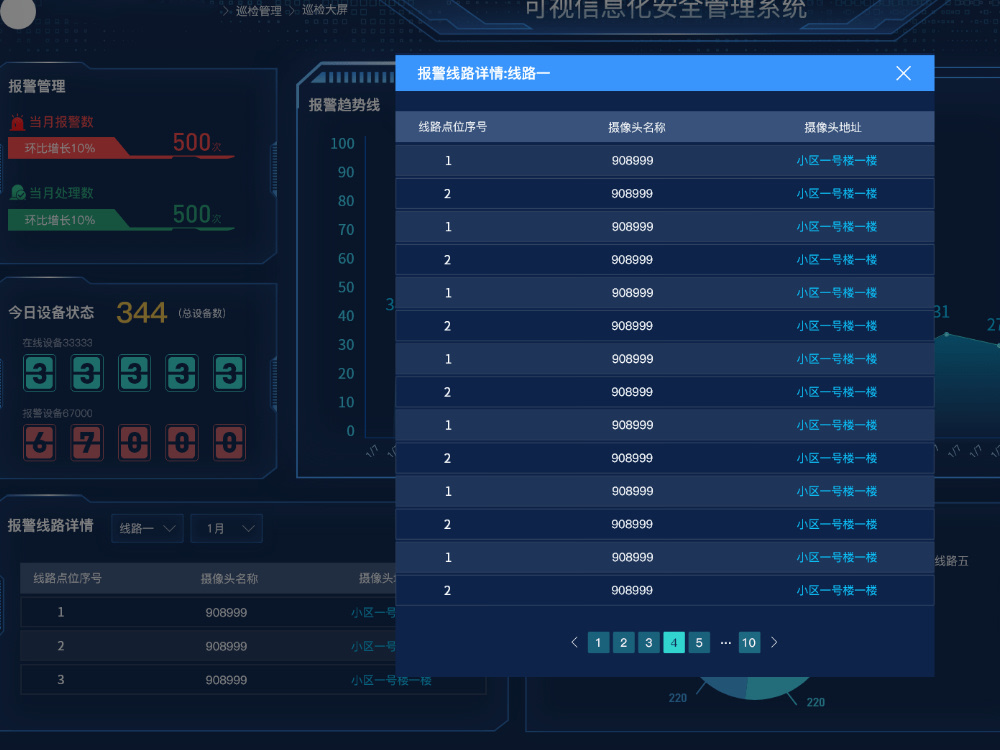Select page 4 in pagination
The height and width of the screenshot is (750, 1000).
(674, 642)
